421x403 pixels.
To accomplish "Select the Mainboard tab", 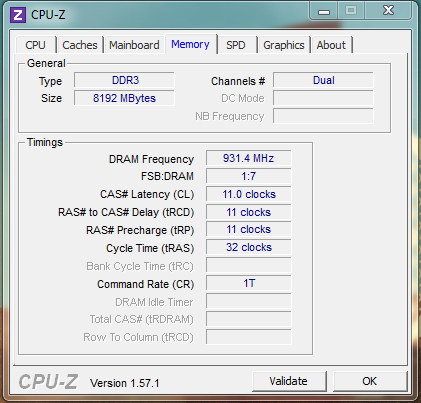I will 134,45.
